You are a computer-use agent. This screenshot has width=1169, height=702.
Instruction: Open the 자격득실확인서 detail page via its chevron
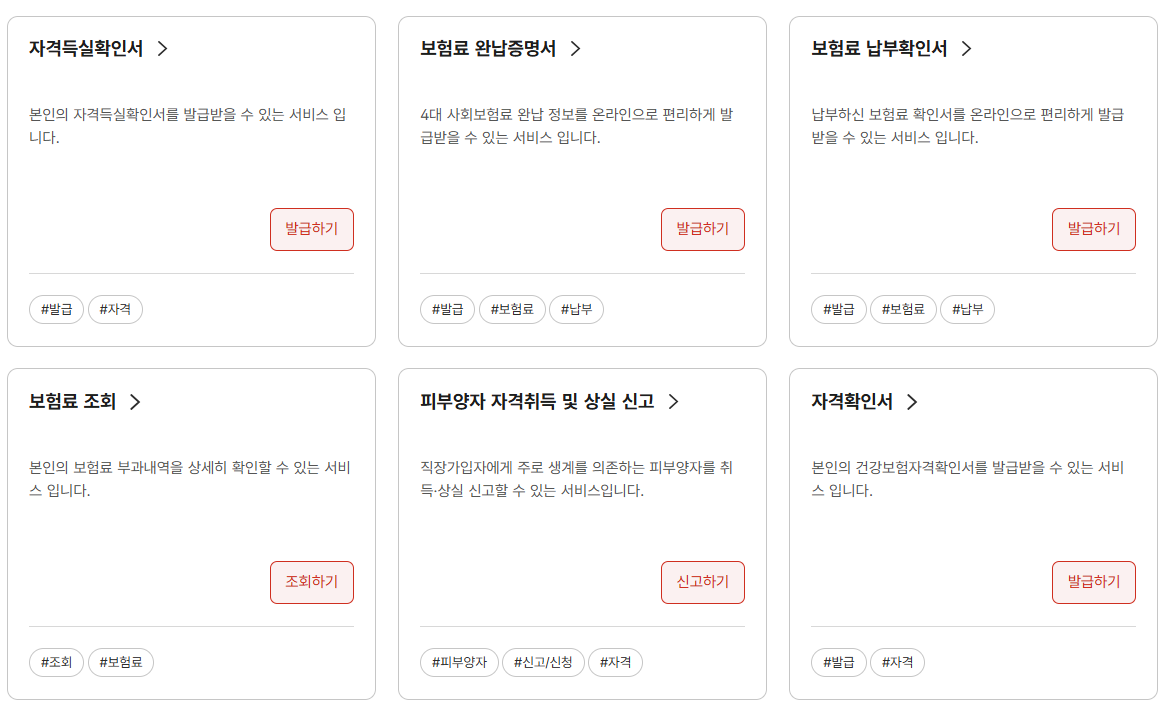[161, 46]
